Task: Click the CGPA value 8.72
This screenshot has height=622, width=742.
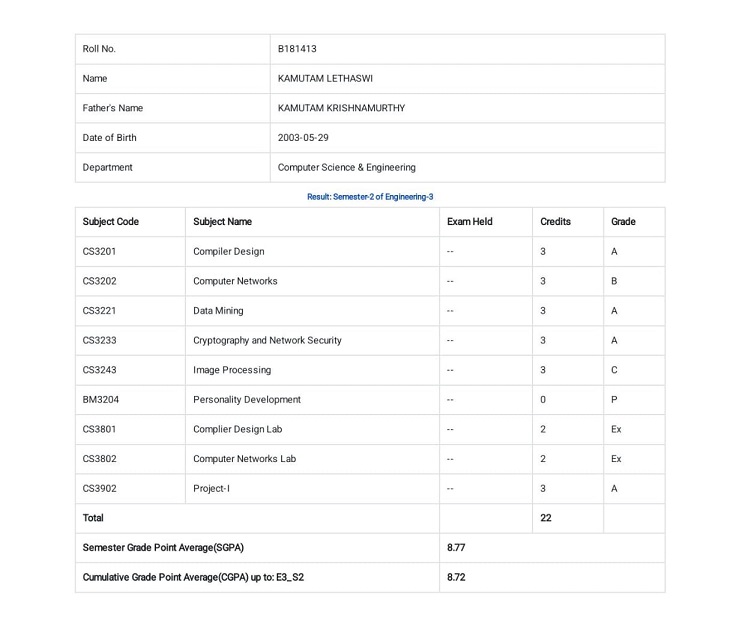Action: [x=456, y=577]
